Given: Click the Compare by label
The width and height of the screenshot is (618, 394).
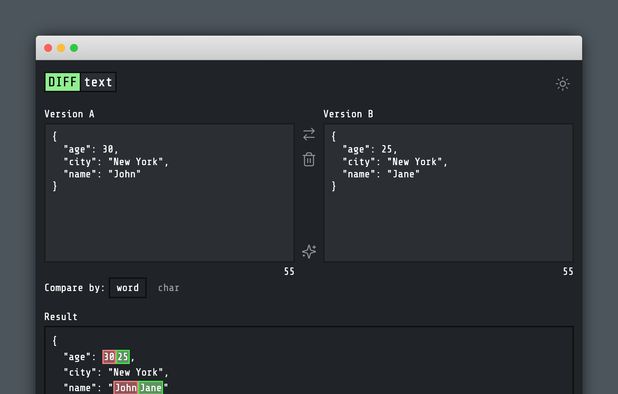Looking at the screenshot, I should point(74,288).
